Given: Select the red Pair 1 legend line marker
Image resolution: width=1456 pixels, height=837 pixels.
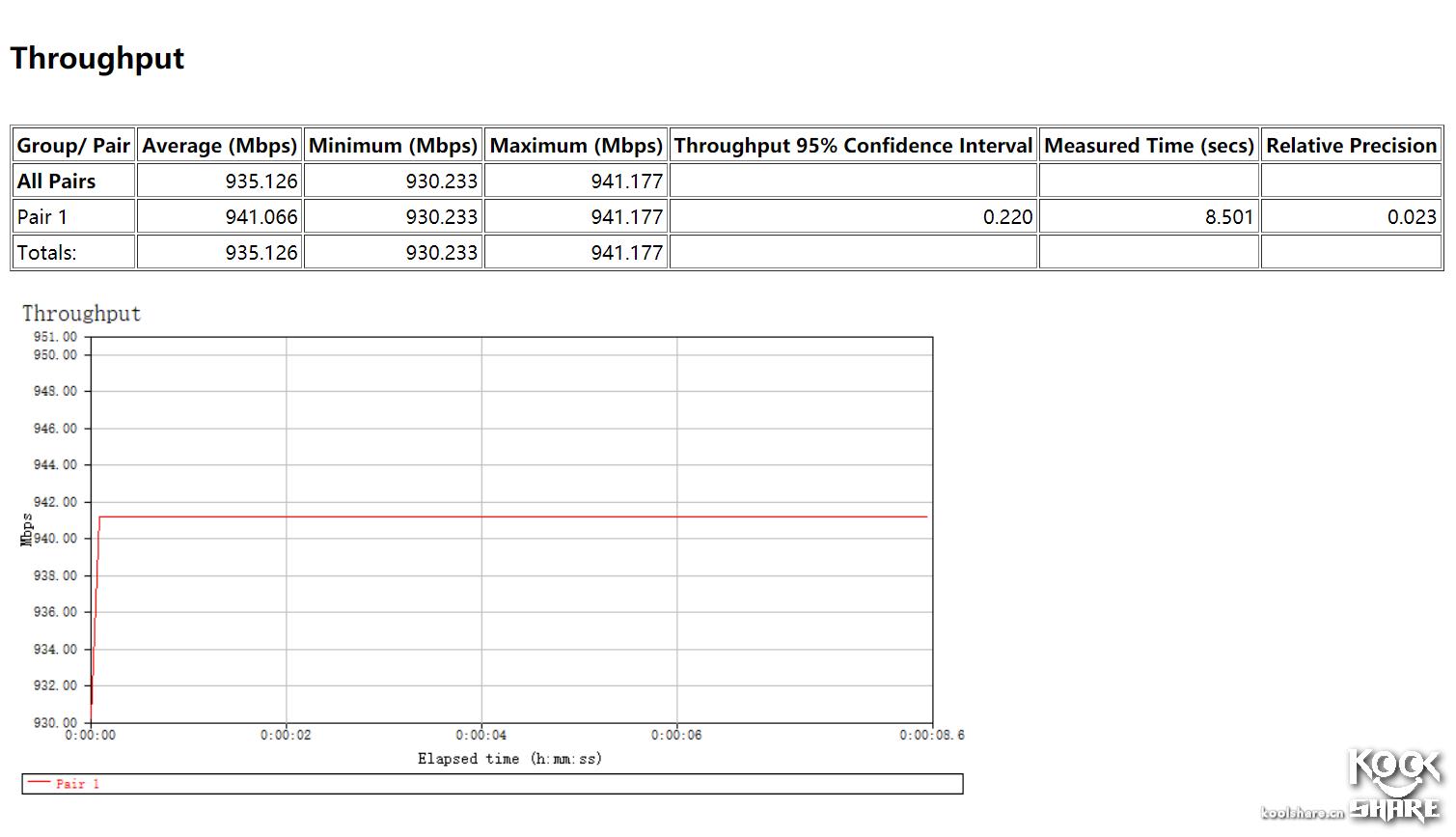Looking at the screenshot, I should tap(39, 784).
